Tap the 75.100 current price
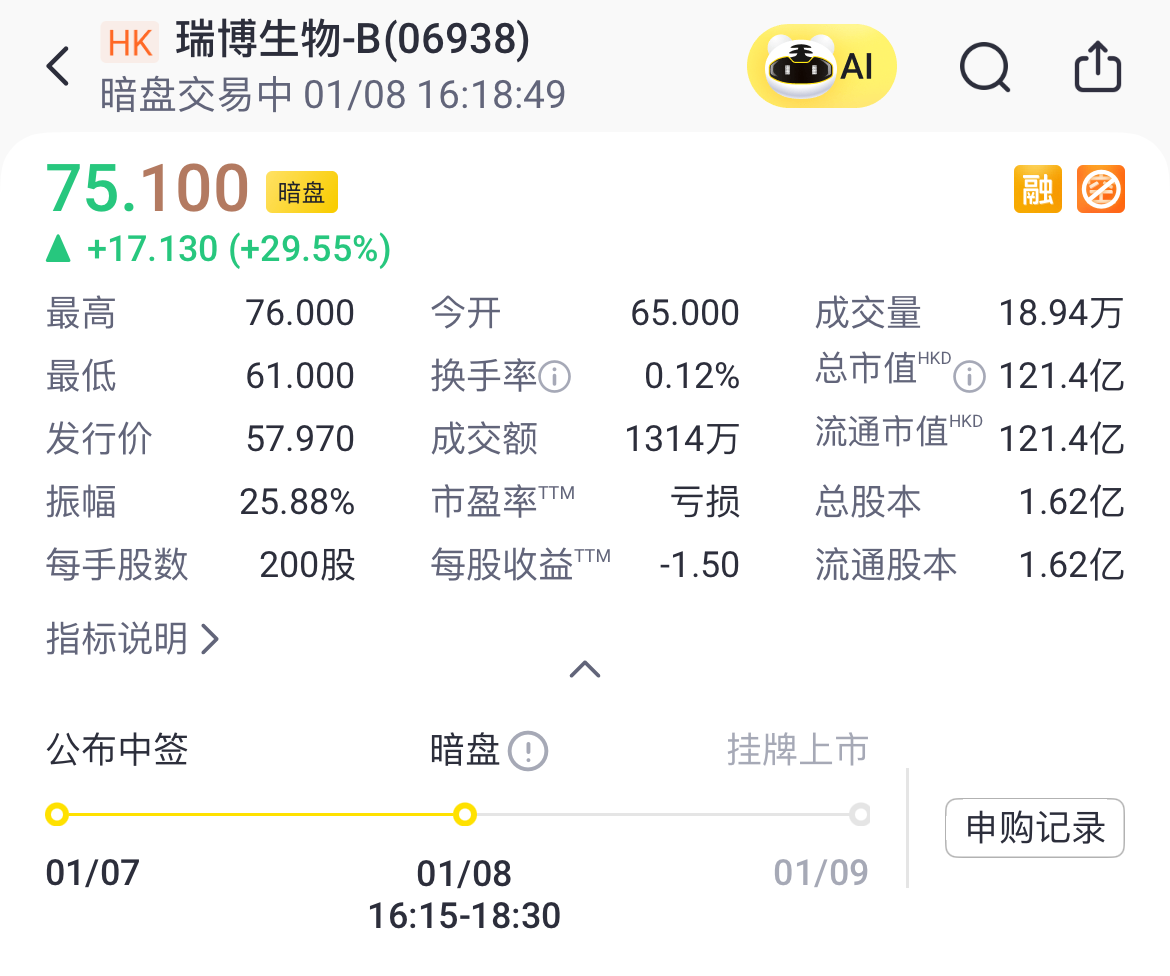Viewport: 1170px width, 976px height. [147, 188]
